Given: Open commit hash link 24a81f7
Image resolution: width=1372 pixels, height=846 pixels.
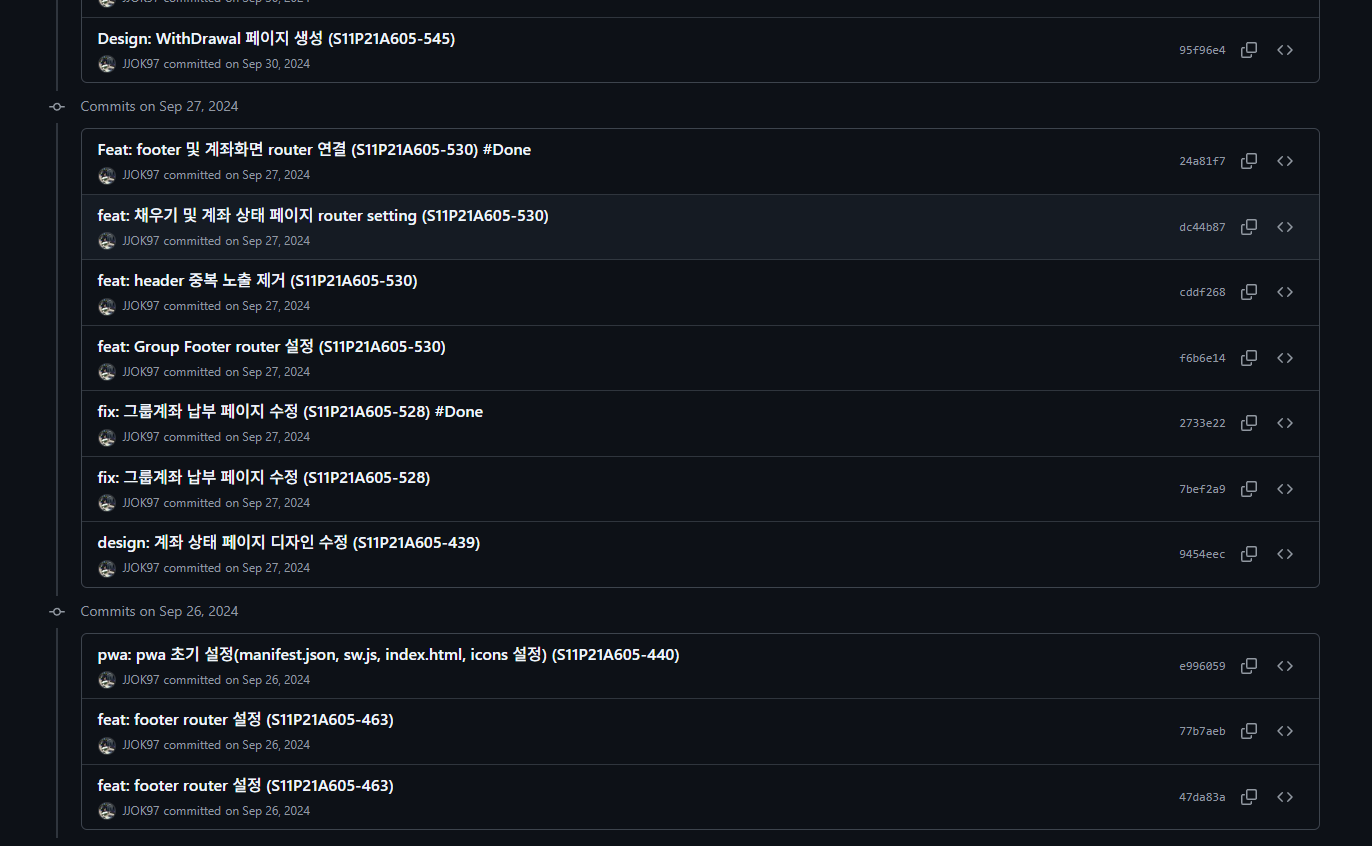Looking at the screenshot, I should pos(1202,161).
